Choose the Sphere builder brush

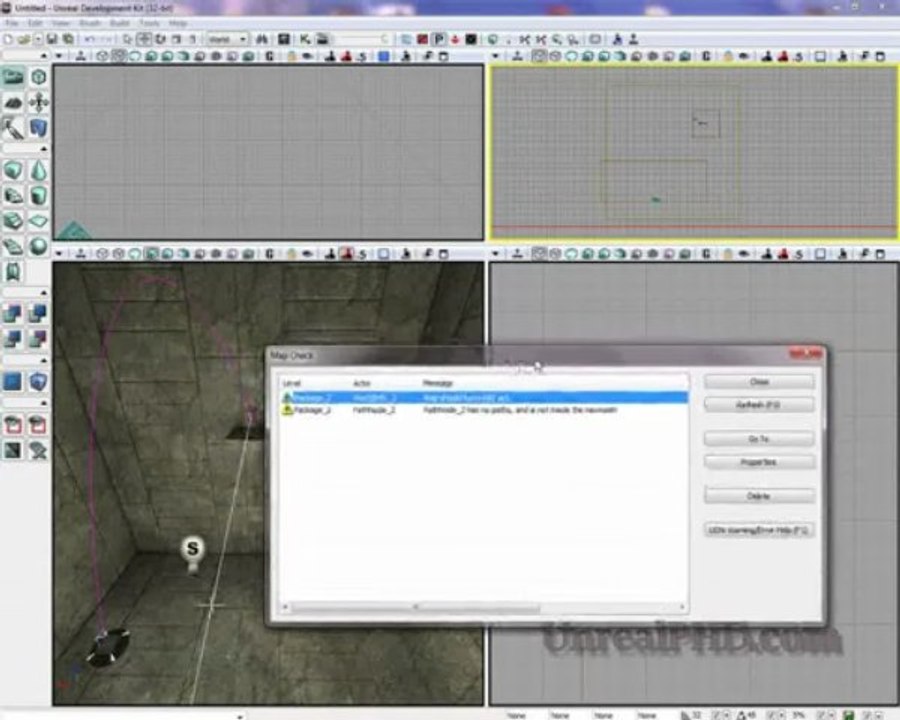[x=38, y=246]
